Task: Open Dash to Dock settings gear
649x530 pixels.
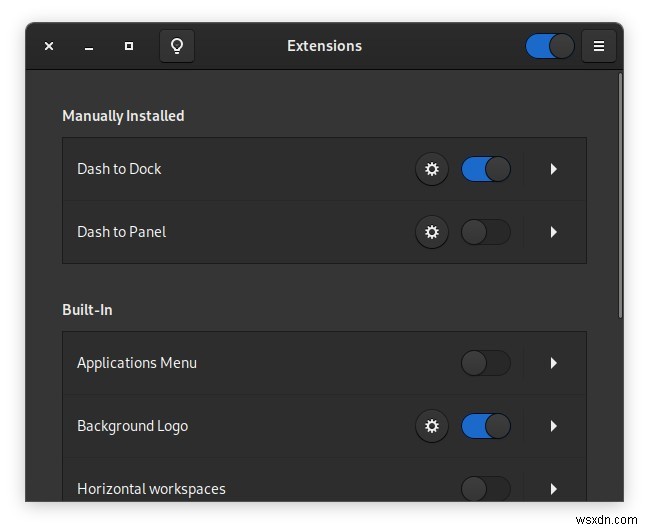Action: (x=432, y=169)
